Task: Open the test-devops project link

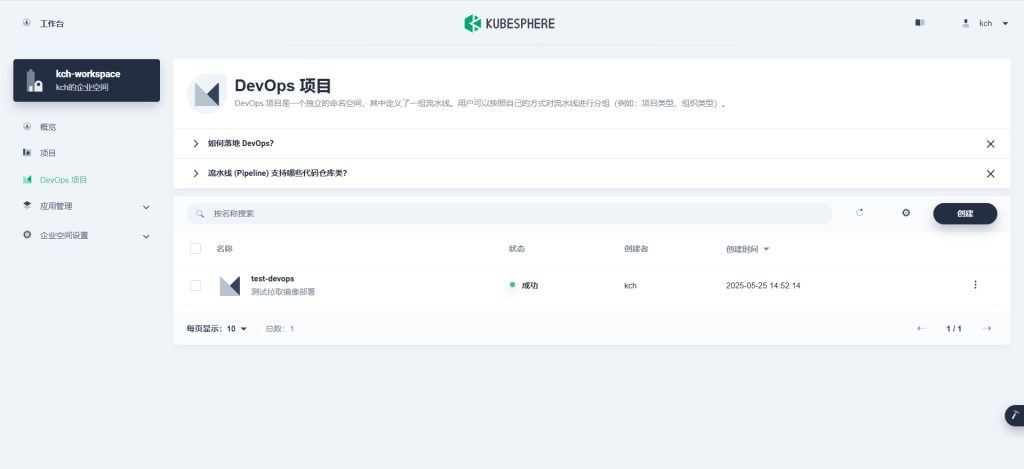Action: click(x=272, y=279)
